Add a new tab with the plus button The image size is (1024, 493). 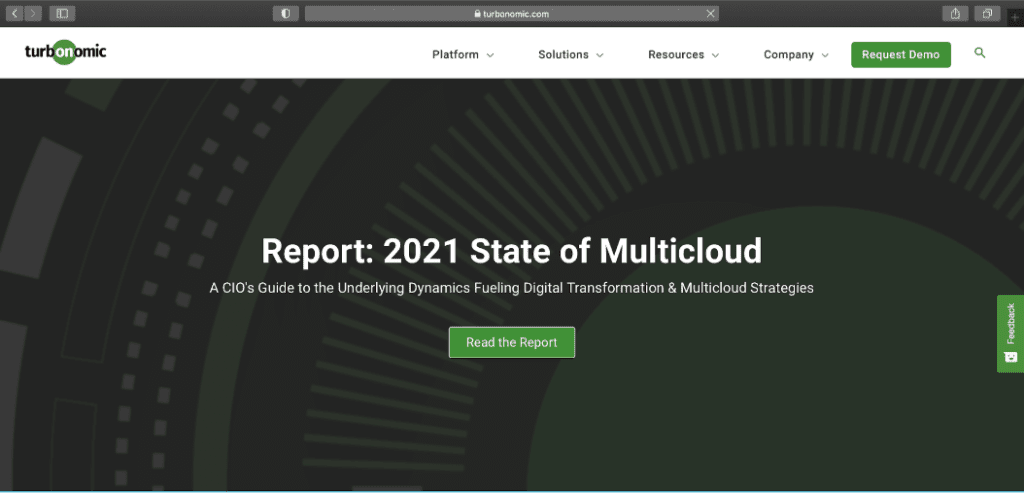pos(1015,17)
